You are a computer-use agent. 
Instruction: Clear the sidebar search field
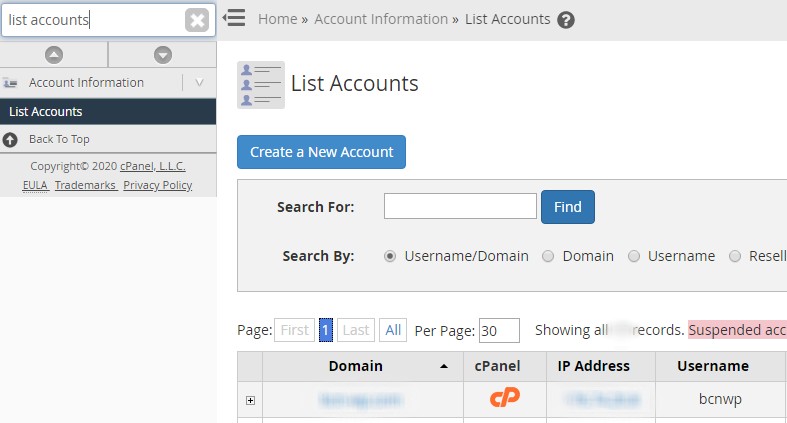[197, 20]
